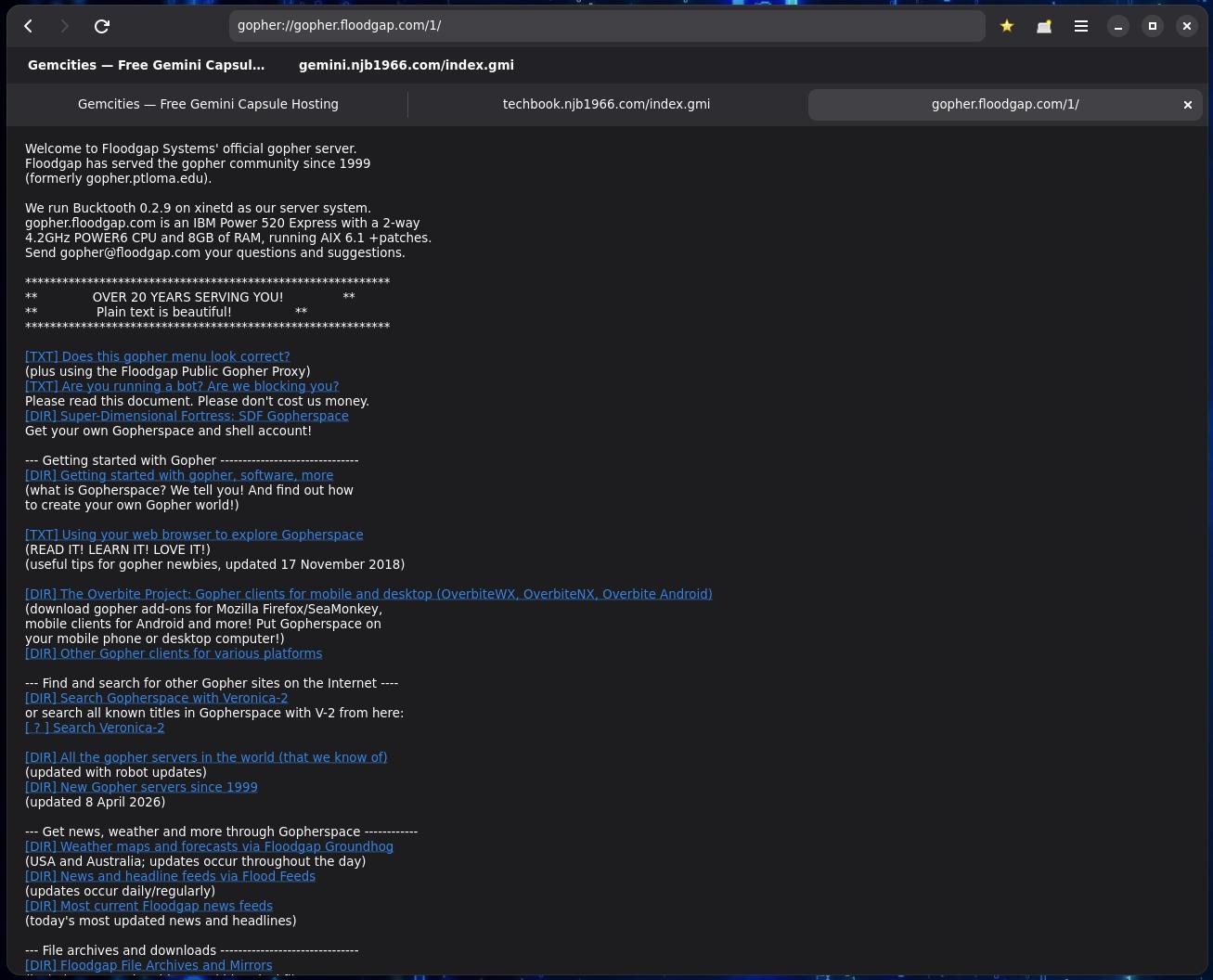Open Weather maps via Floodgap Groundhog link
The width and height of the screenshot is (1213, 980).
pyautogui.click(x=209, y=846)
